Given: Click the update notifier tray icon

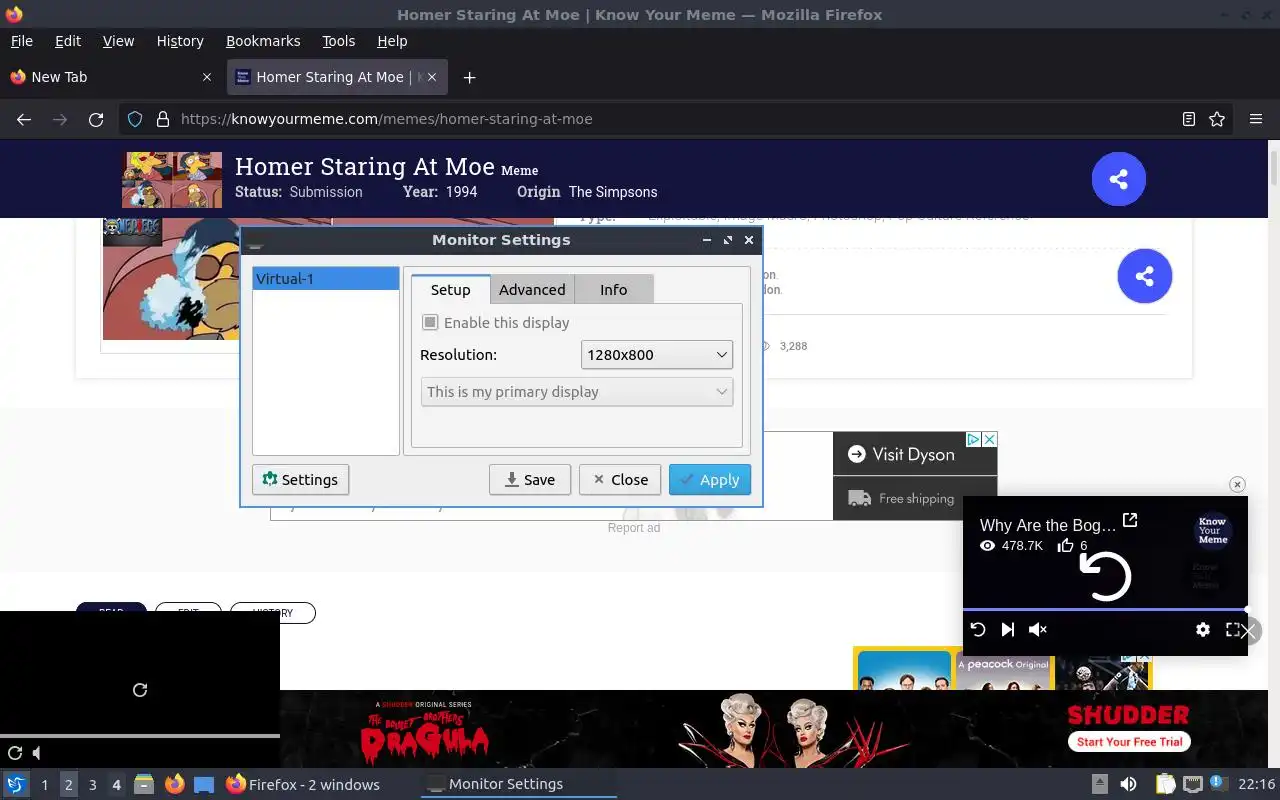Looking at the screenshot, I should 1218,783.
